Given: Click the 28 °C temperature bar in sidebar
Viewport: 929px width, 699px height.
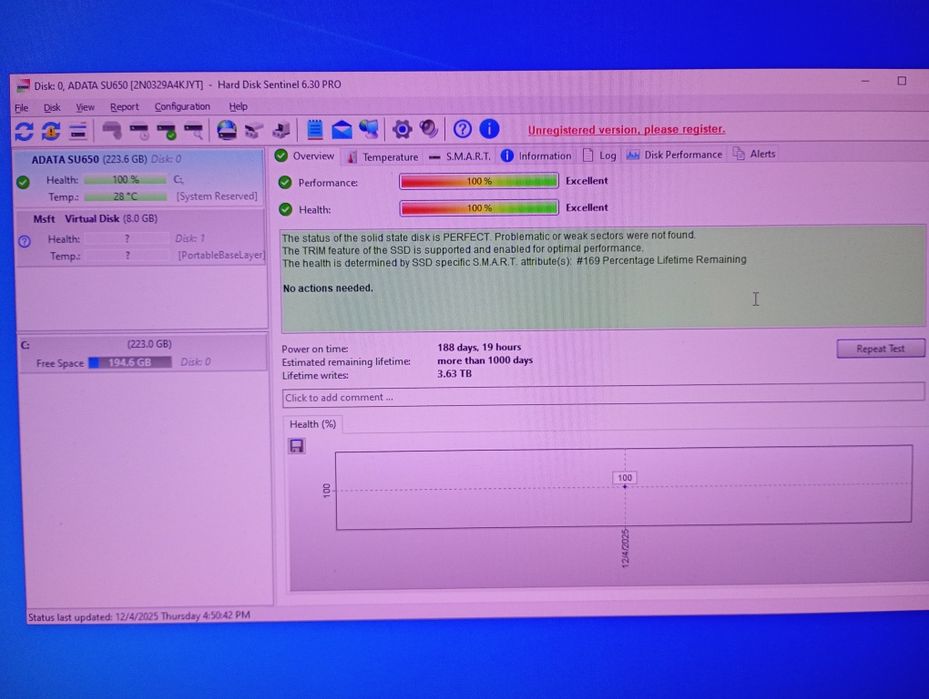Looking at the screenshot, I should [x=125, y=197].
